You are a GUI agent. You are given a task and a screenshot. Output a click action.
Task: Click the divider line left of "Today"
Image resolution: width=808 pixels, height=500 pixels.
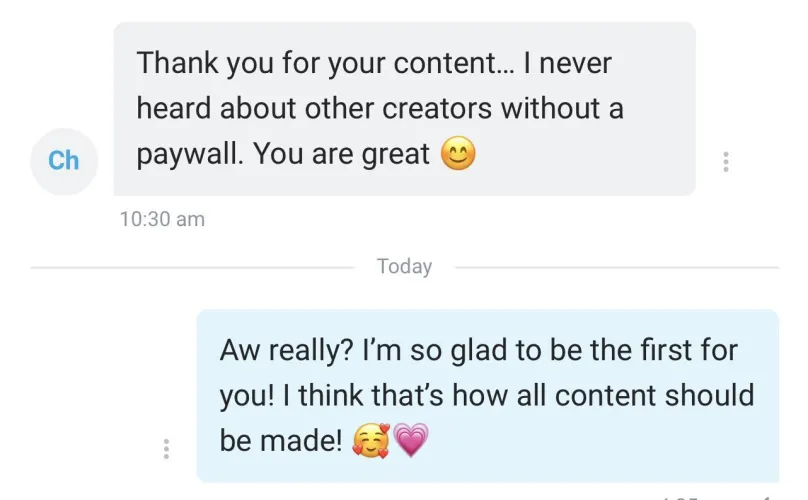click(x=192, y=268)
